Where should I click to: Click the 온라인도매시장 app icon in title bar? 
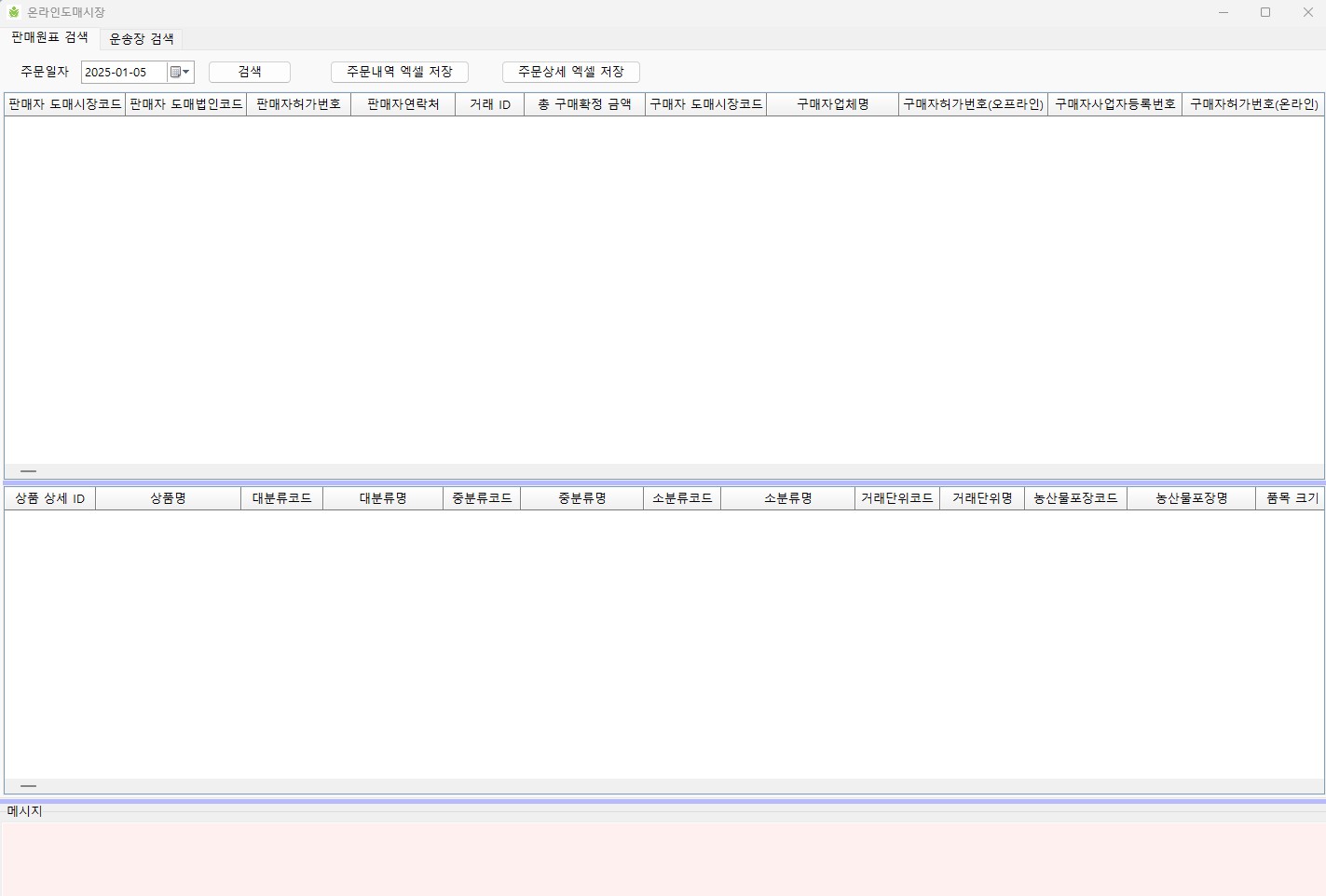point(14,12)
